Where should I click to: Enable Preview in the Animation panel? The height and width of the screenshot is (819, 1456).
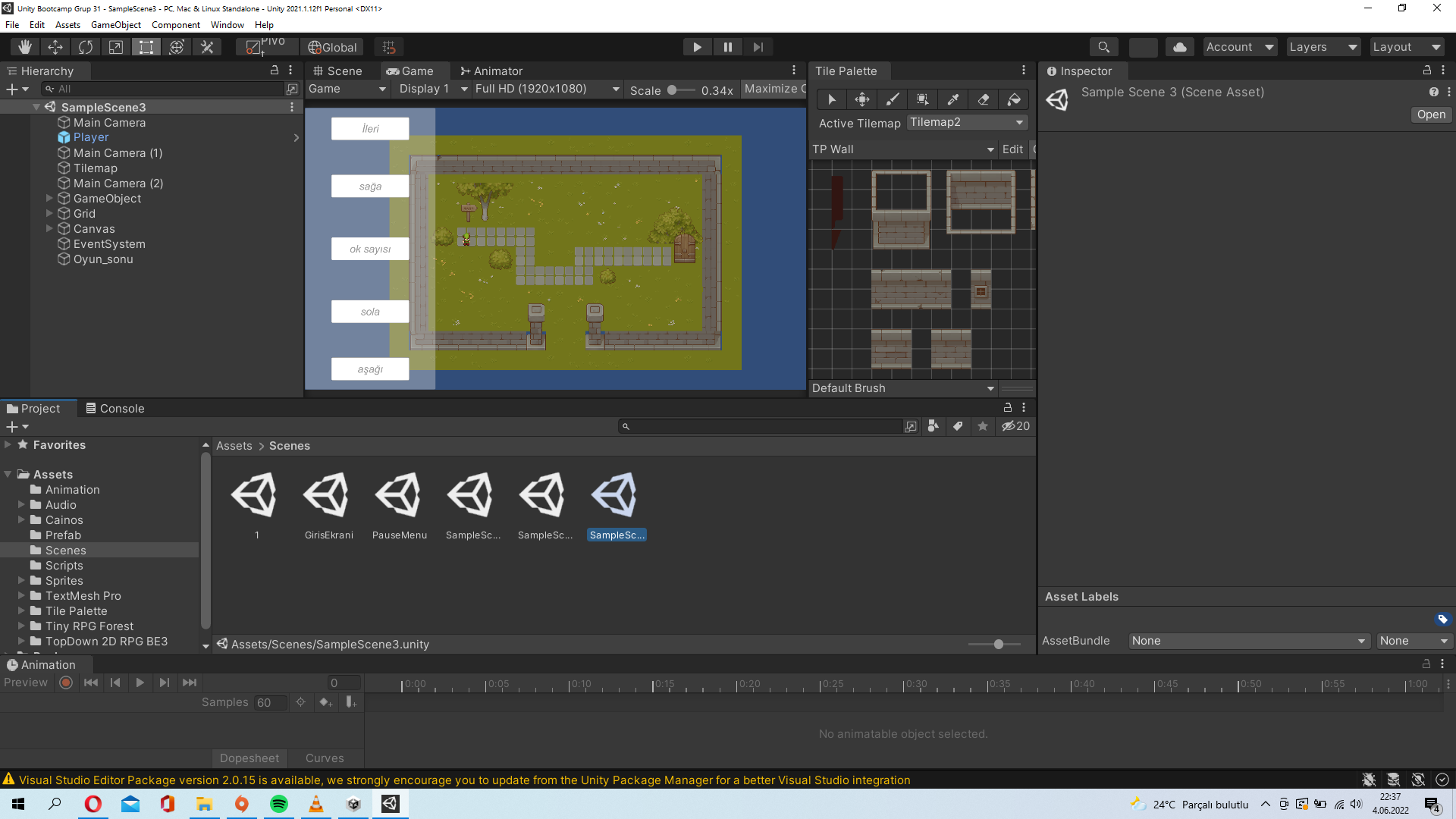(x=65, y=682)
